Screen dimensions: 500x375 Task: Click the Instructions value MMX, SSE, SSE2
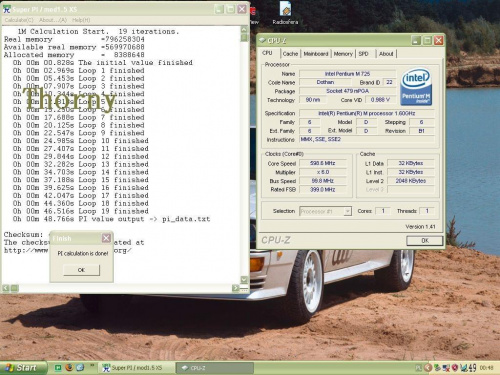367,139
